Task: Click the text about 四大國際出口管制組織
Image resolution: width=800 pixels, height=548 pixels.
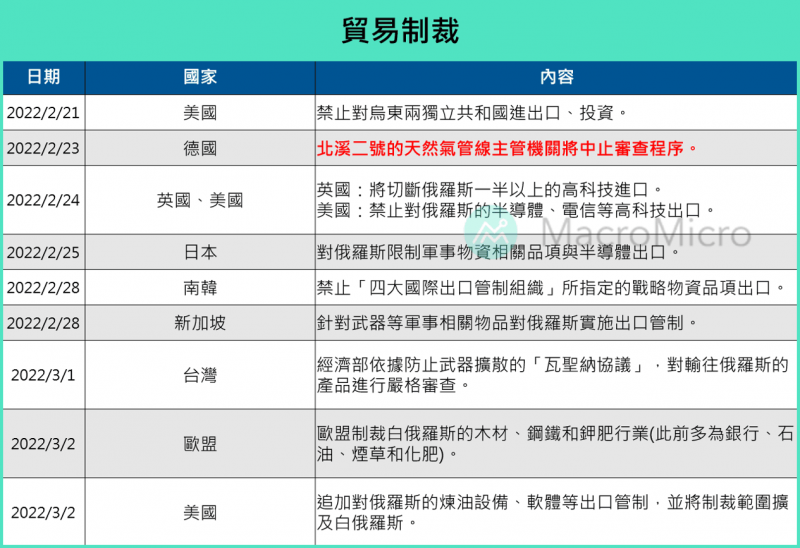Action: pos(551,288)
